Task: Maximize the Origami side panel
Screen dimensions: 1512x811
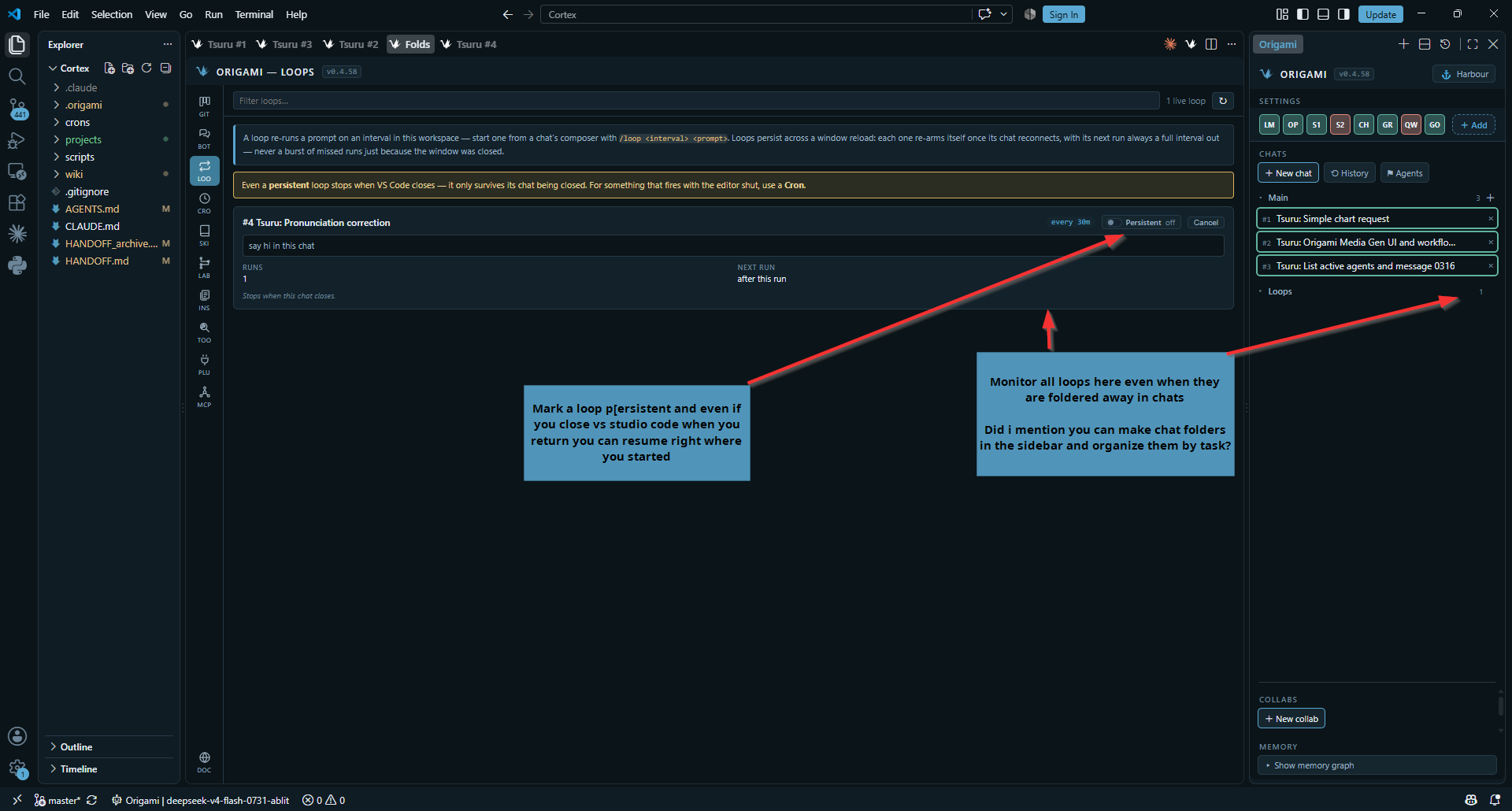Action: pyautogui.click(x=1473, y=44)
